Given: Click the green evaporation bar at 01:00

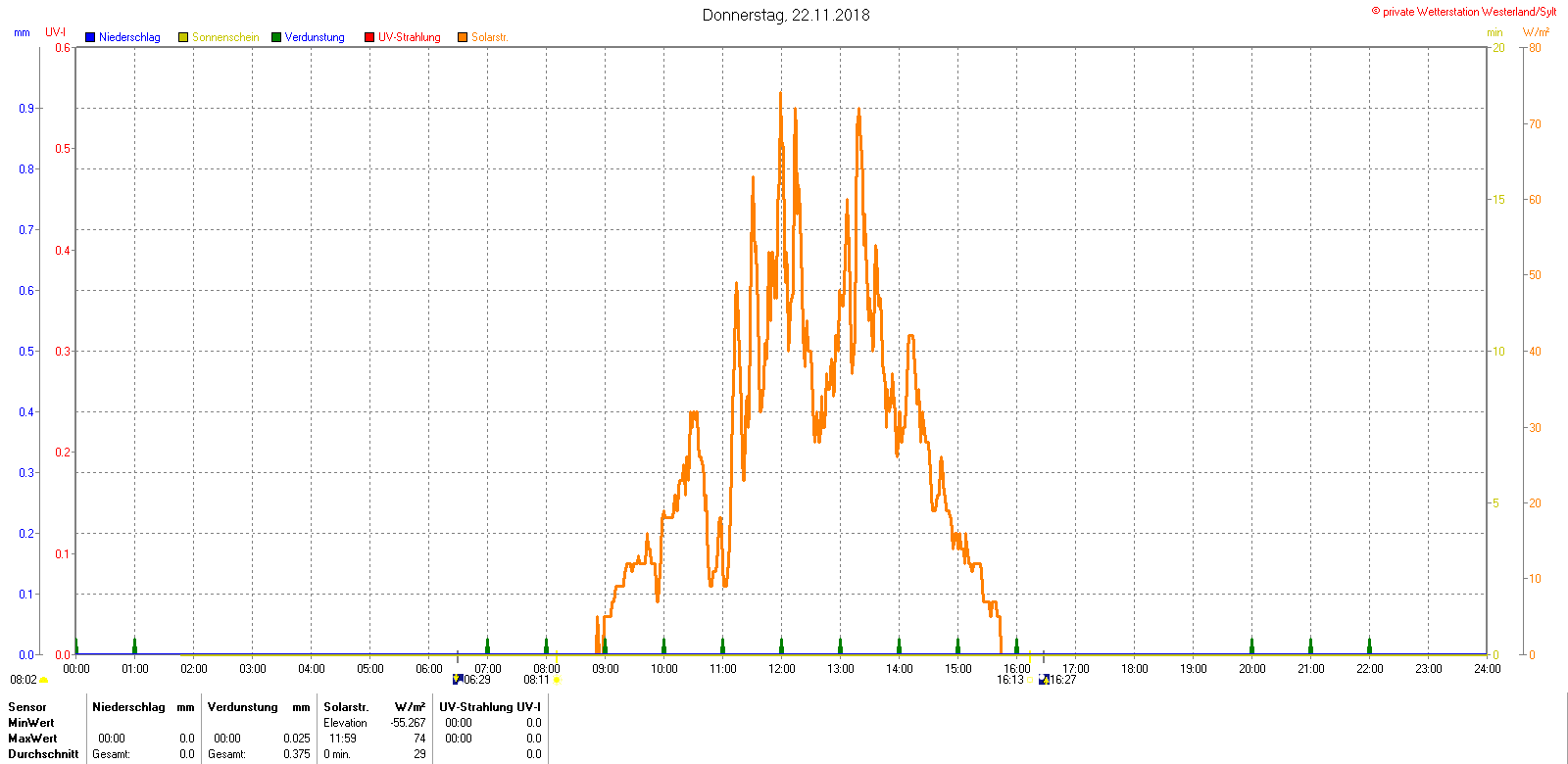Looking at the screenshot, I should [x=135, y=646].
